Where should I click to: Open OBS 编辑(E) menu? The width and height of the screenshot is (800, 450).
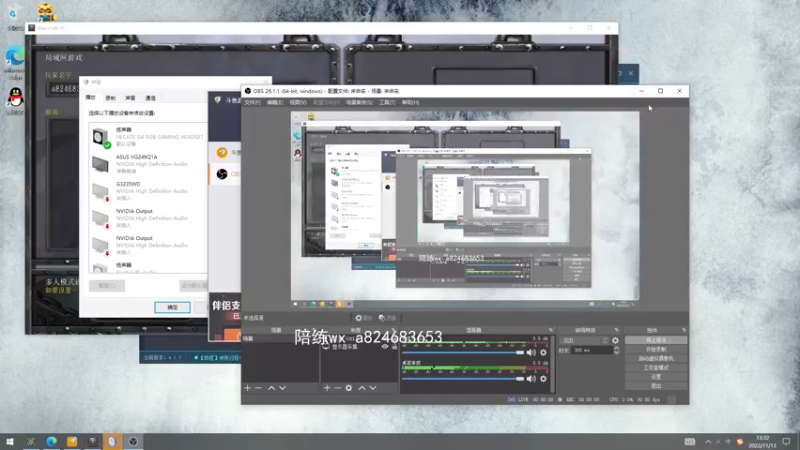274,103
